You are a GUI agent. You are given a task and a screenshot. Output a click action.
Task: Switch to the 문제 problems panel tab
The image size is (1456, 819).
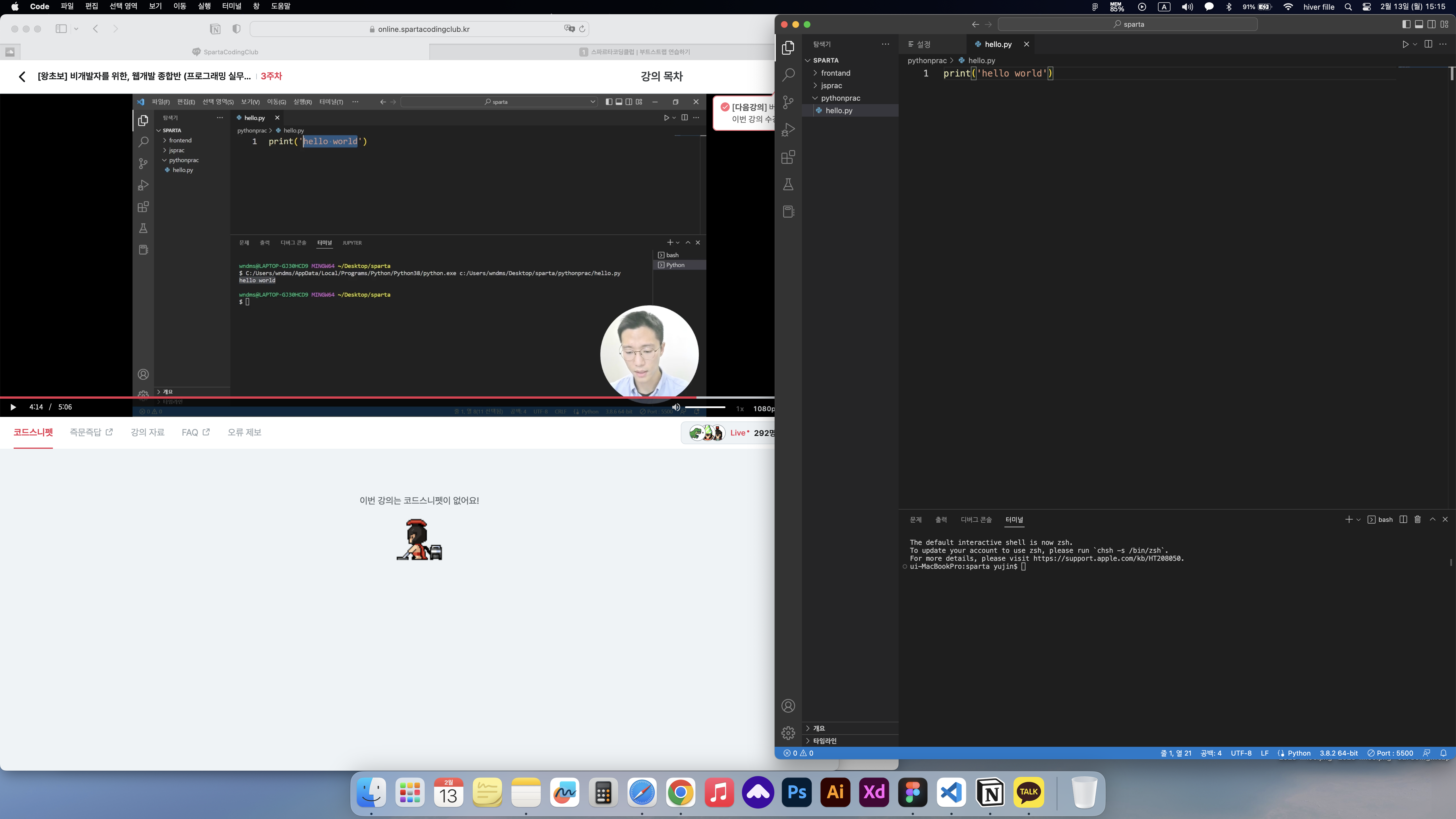[x=916, y=520]
